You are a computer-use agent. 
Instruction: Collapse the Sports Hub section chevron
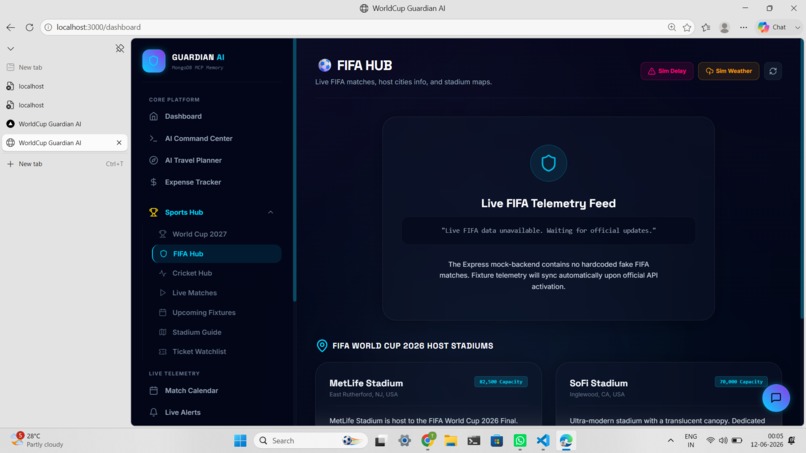click(270, 212)
